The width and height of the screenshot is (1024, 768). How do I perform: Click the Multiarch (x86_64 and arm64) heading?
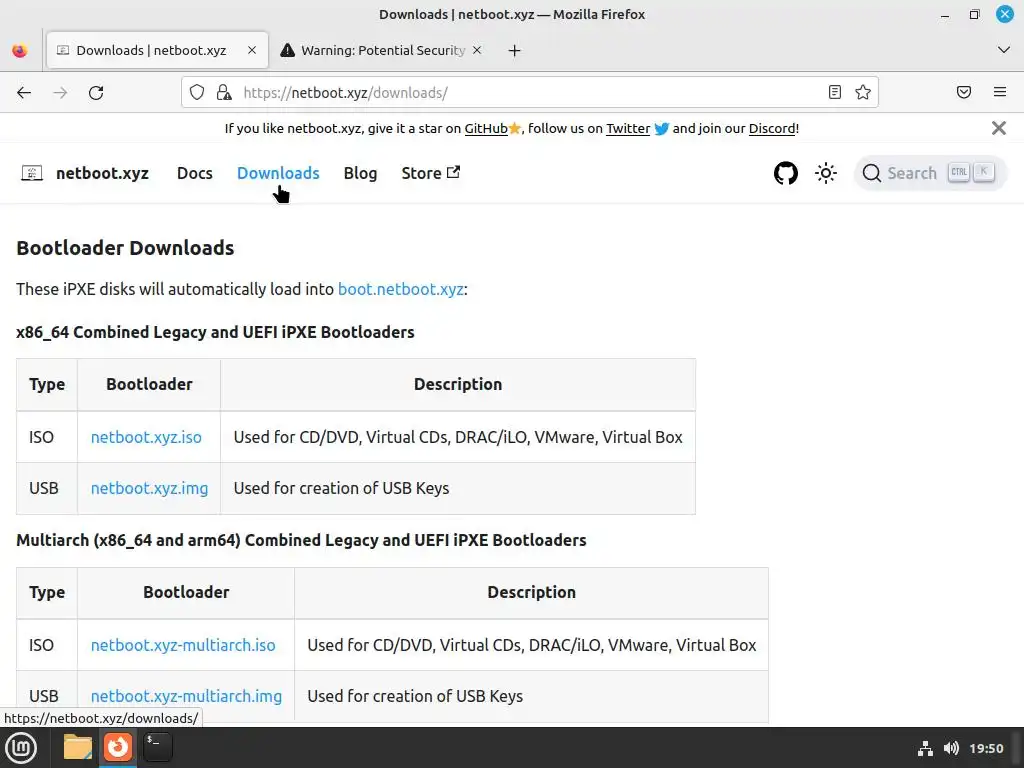(x=301, y=541)
